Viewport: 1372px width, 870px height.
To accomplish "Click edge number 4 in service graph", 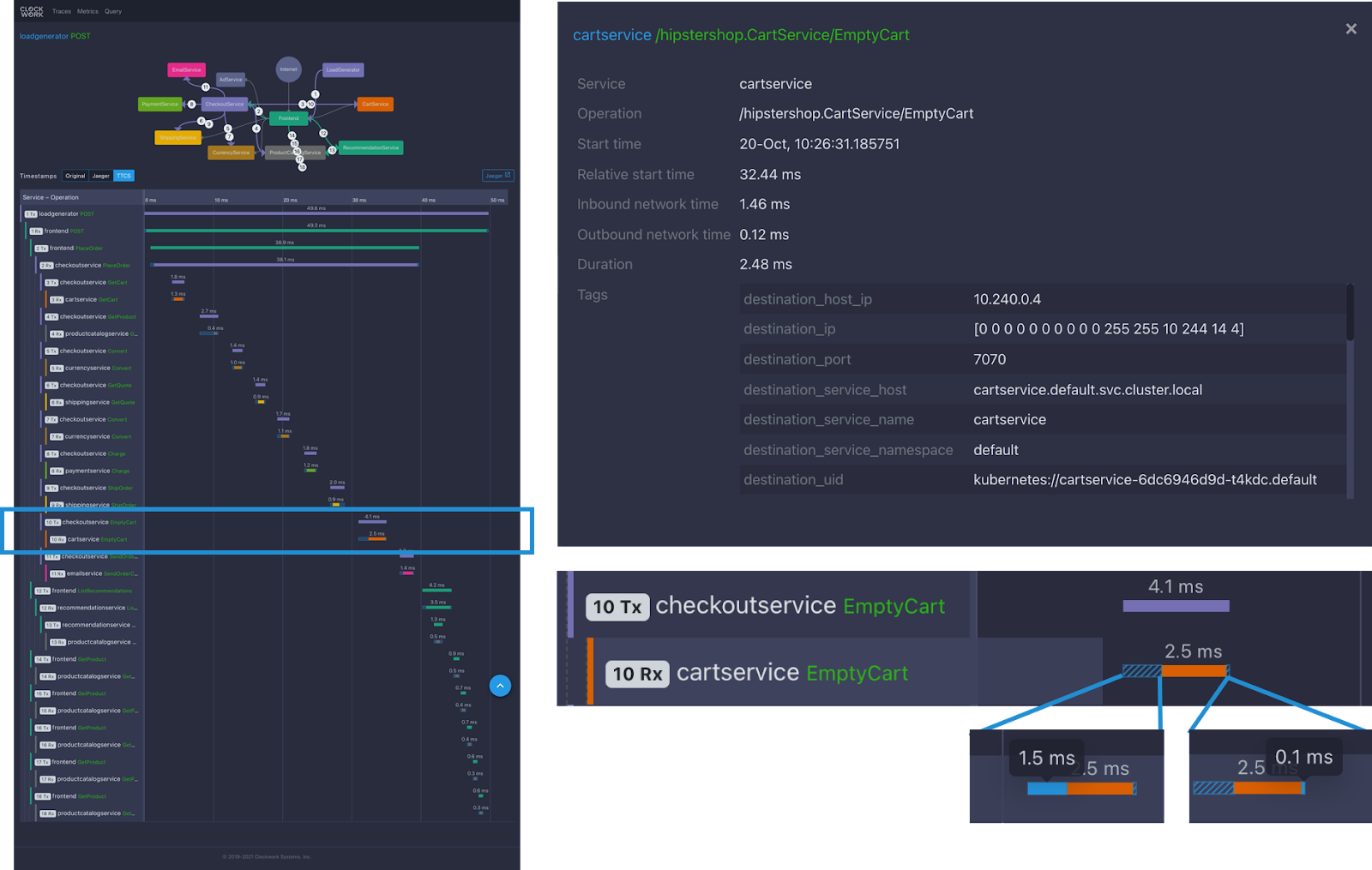I will (x=256, y=129).
